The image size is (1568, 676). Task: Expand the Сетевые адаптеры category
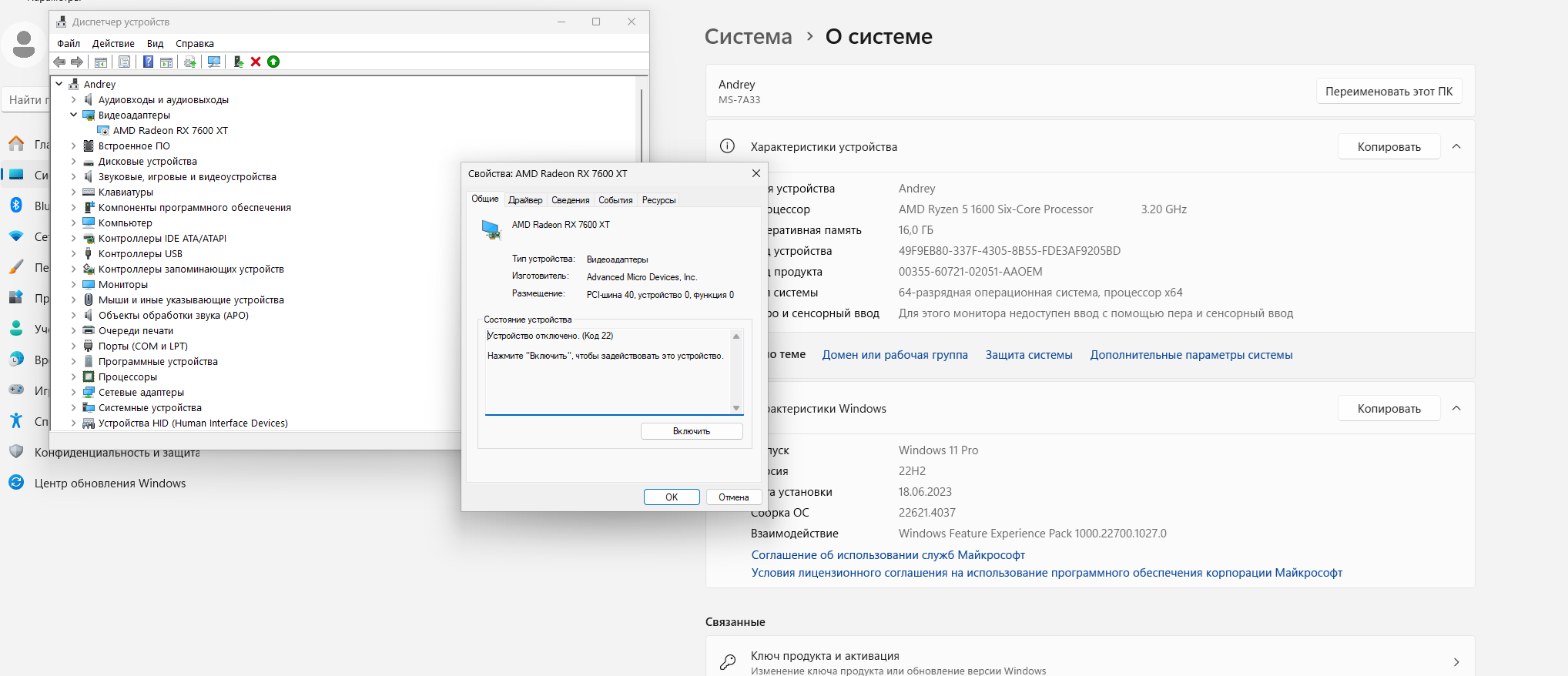click(74, 392)
